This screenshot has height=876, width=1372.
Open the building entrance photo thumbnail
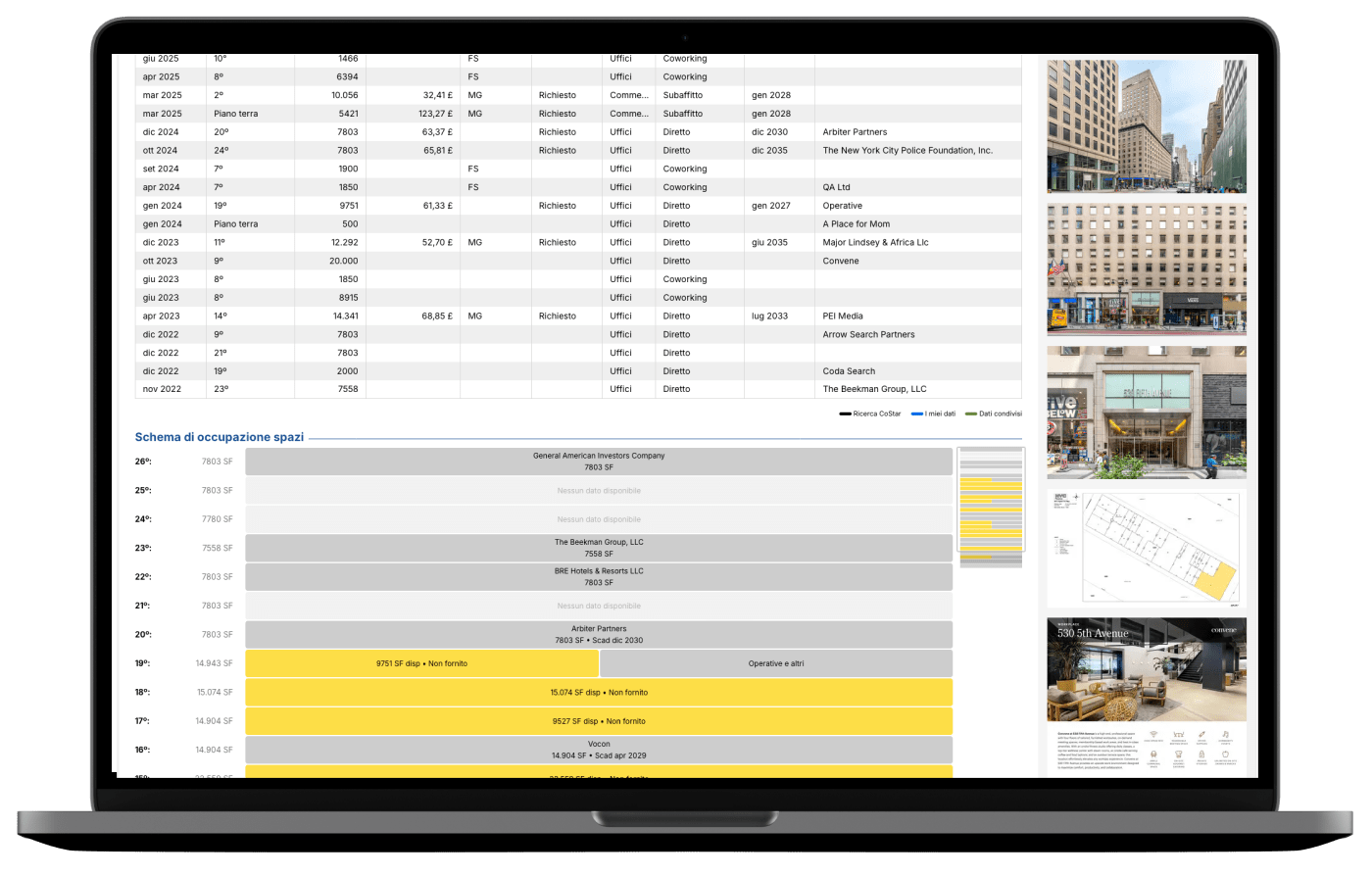click(1147, 413)
